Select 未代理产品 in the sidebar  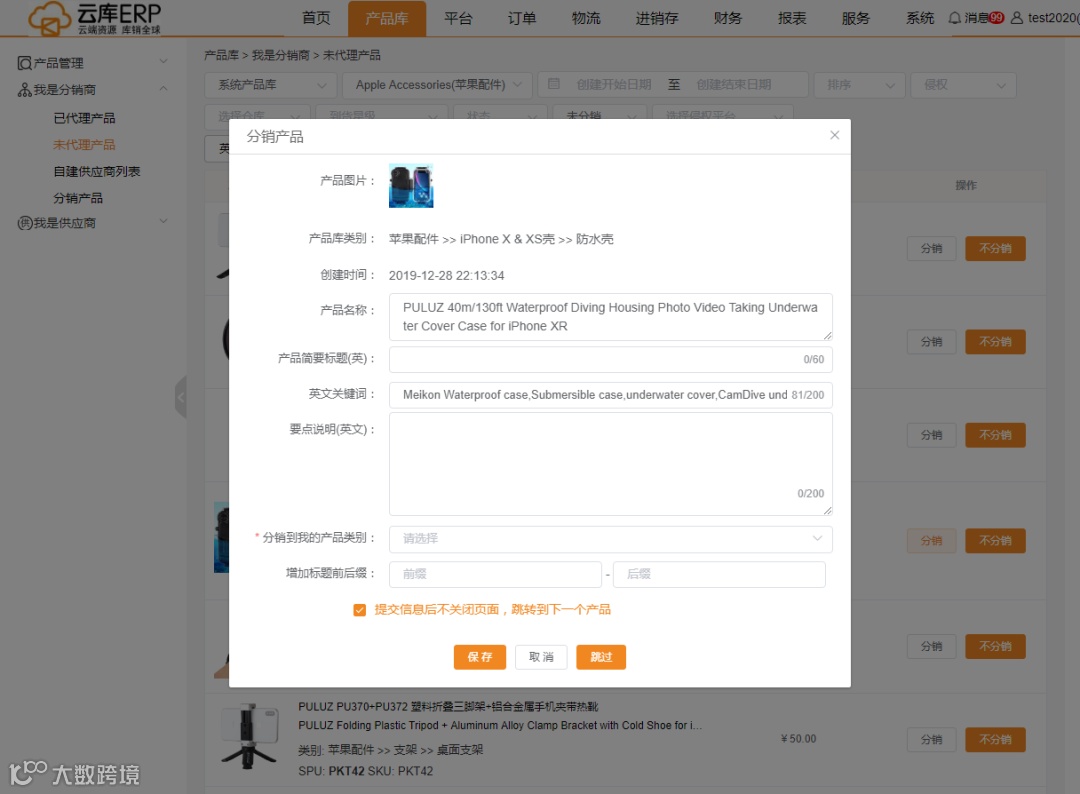(84, 145)
